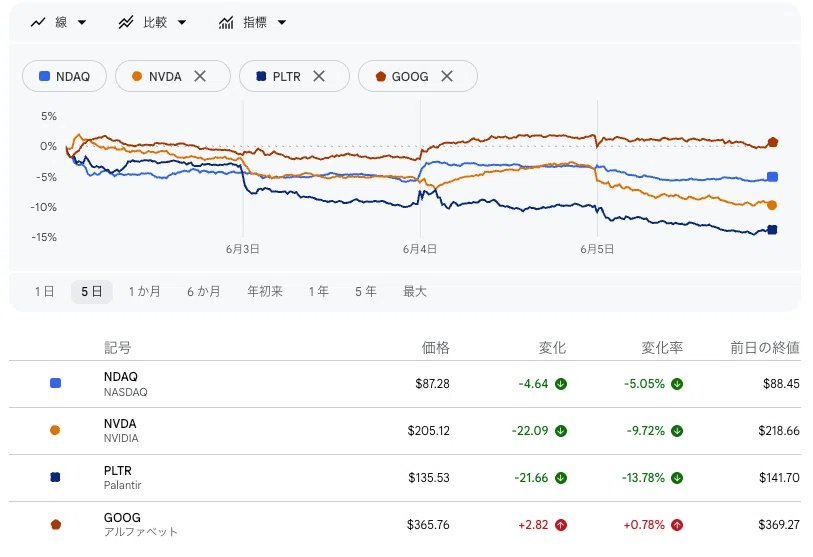
Task: Select the NDAQ chip
Action: coord(64,76)
